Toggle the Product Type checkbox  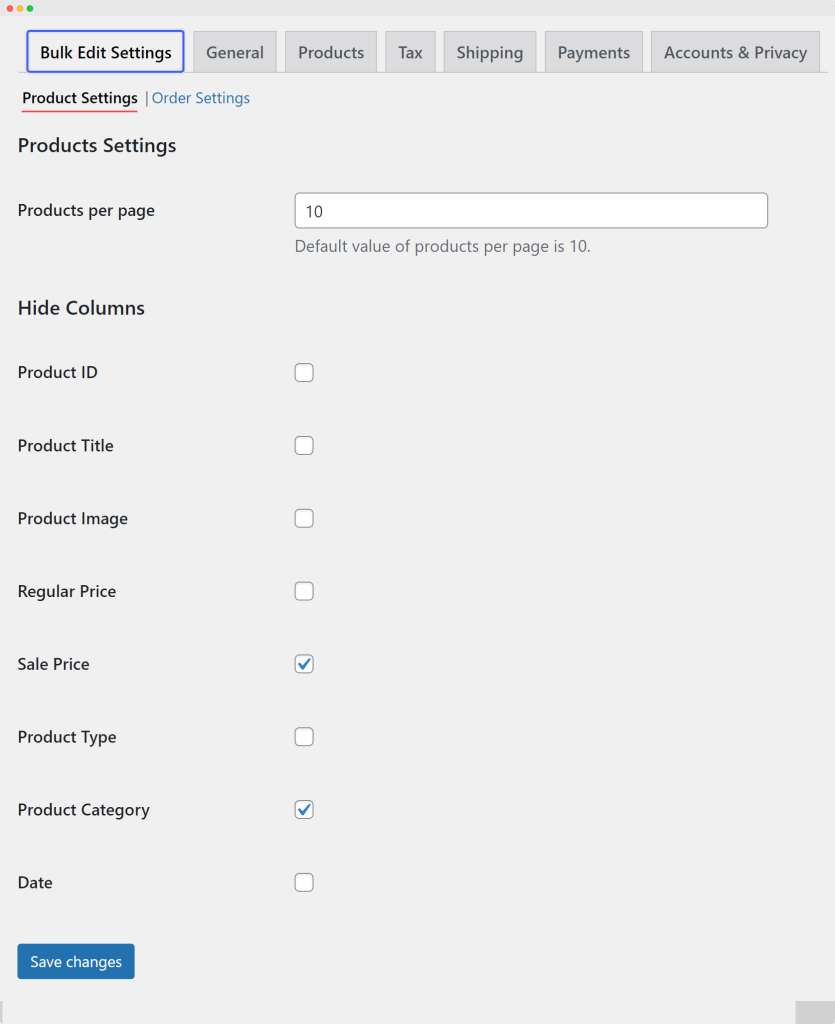click(x=304, y=737)
